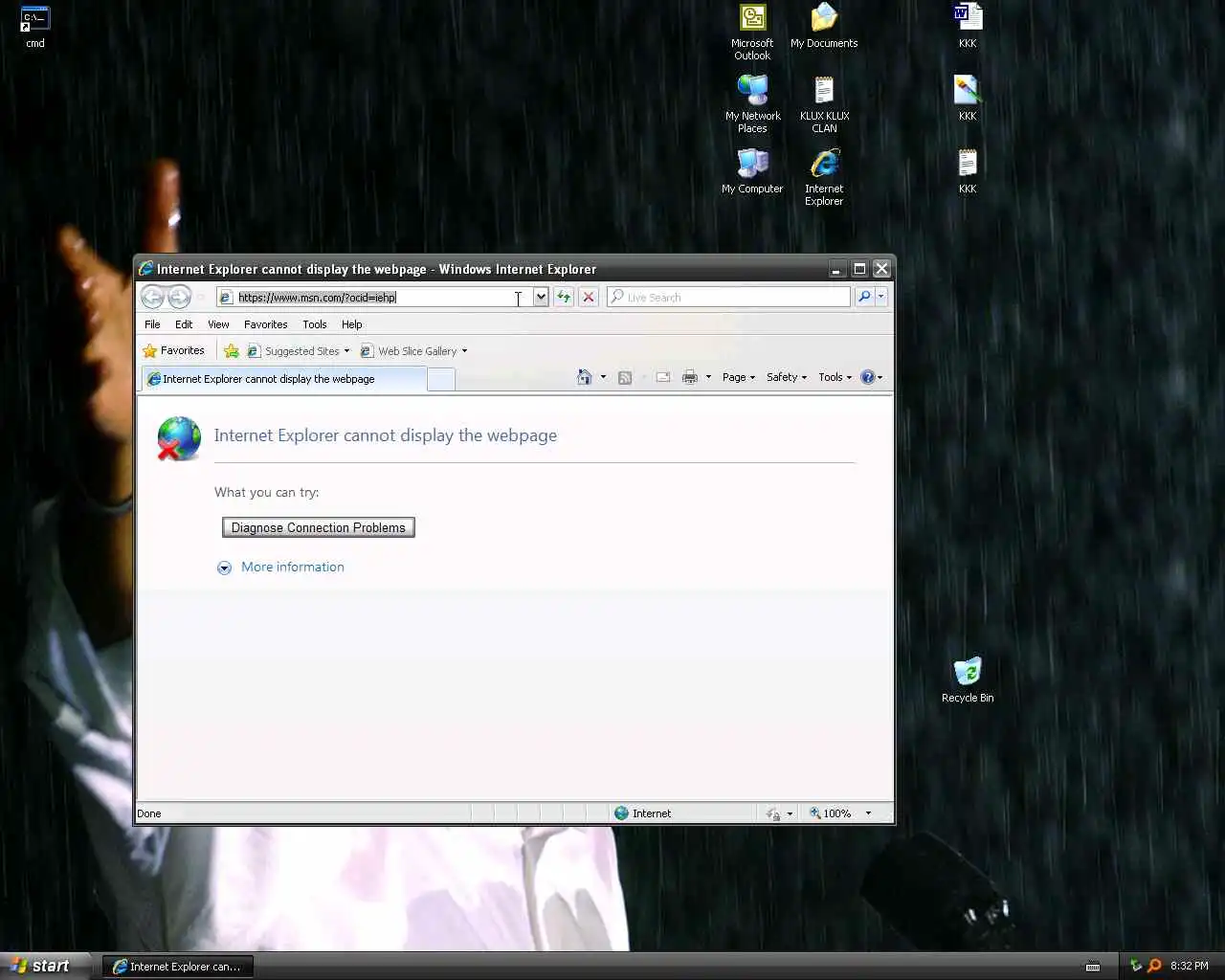Click the Back navigation arrow
The height and width of the screenshot is (980, 1225).
pos(152,297)
